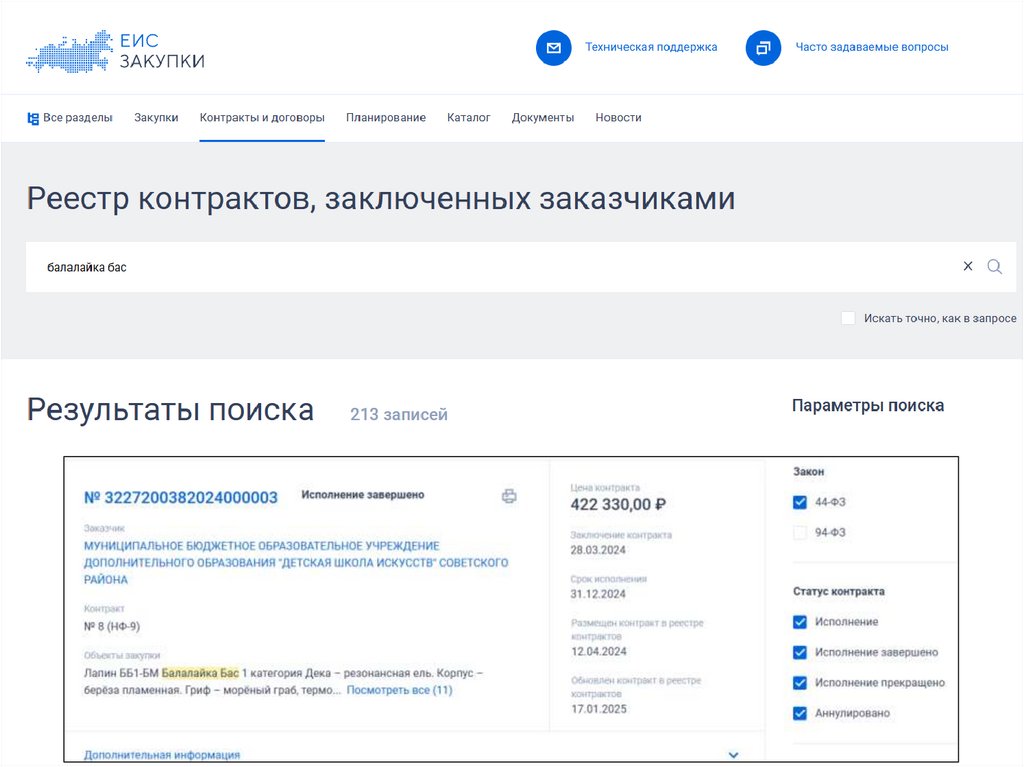Click the Параметры поиска heading

pyautogui.click(x=868, y=406)
